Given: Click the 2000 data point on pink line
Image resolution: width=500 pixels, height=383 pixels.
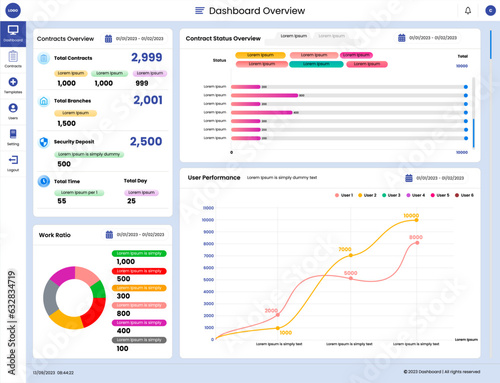Looking at the screenshot, I should 278,315.
